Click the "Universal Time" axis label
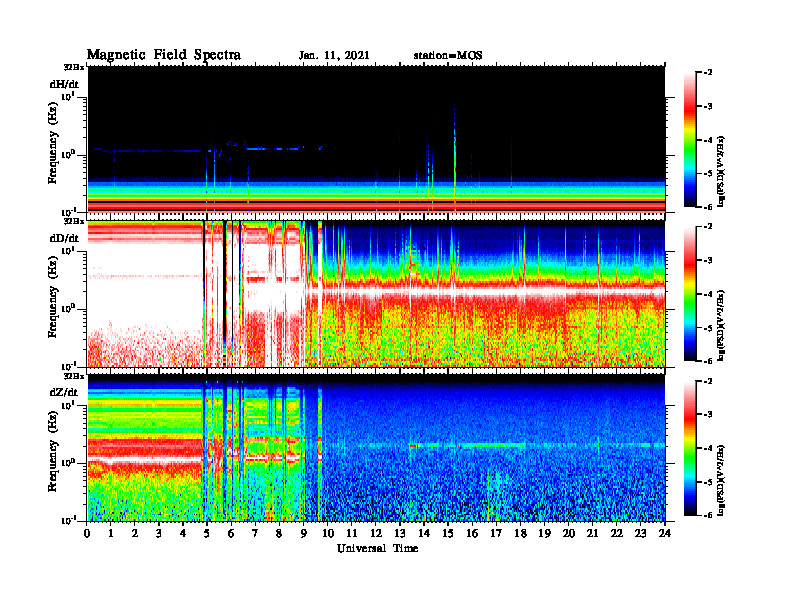 point(377,548)
